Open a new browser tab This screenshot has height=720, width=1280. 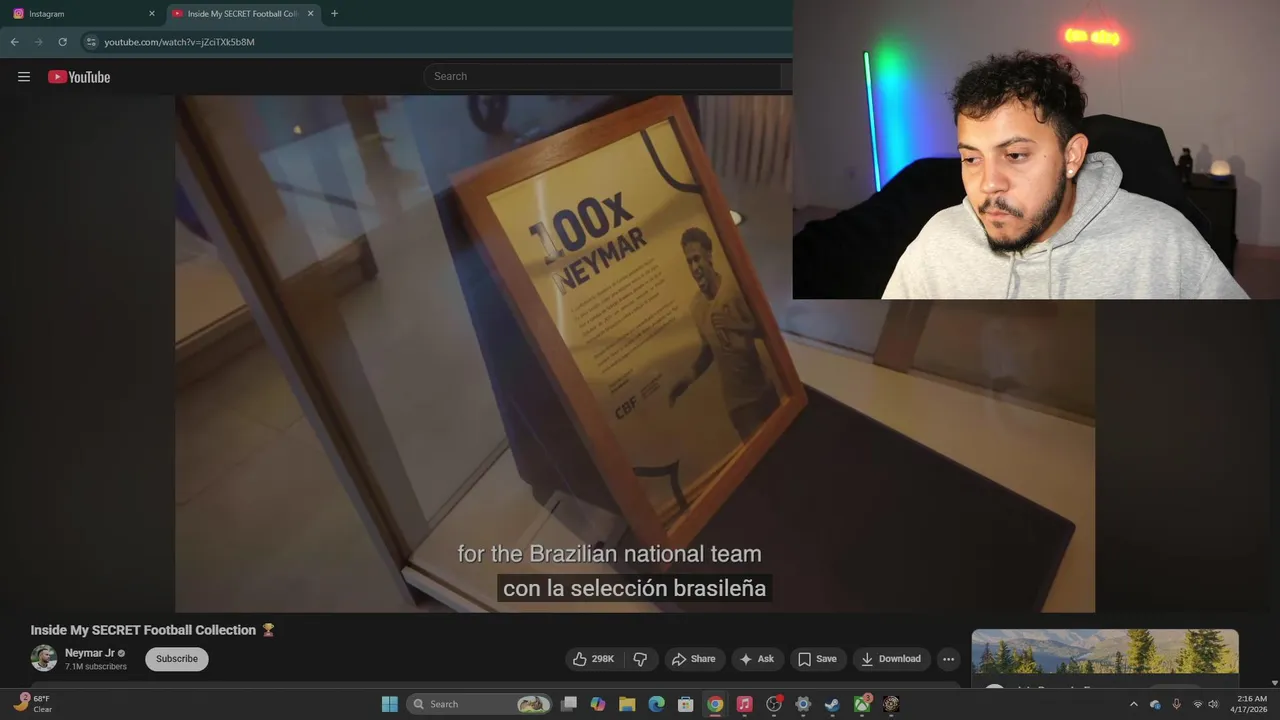point(334,14)
